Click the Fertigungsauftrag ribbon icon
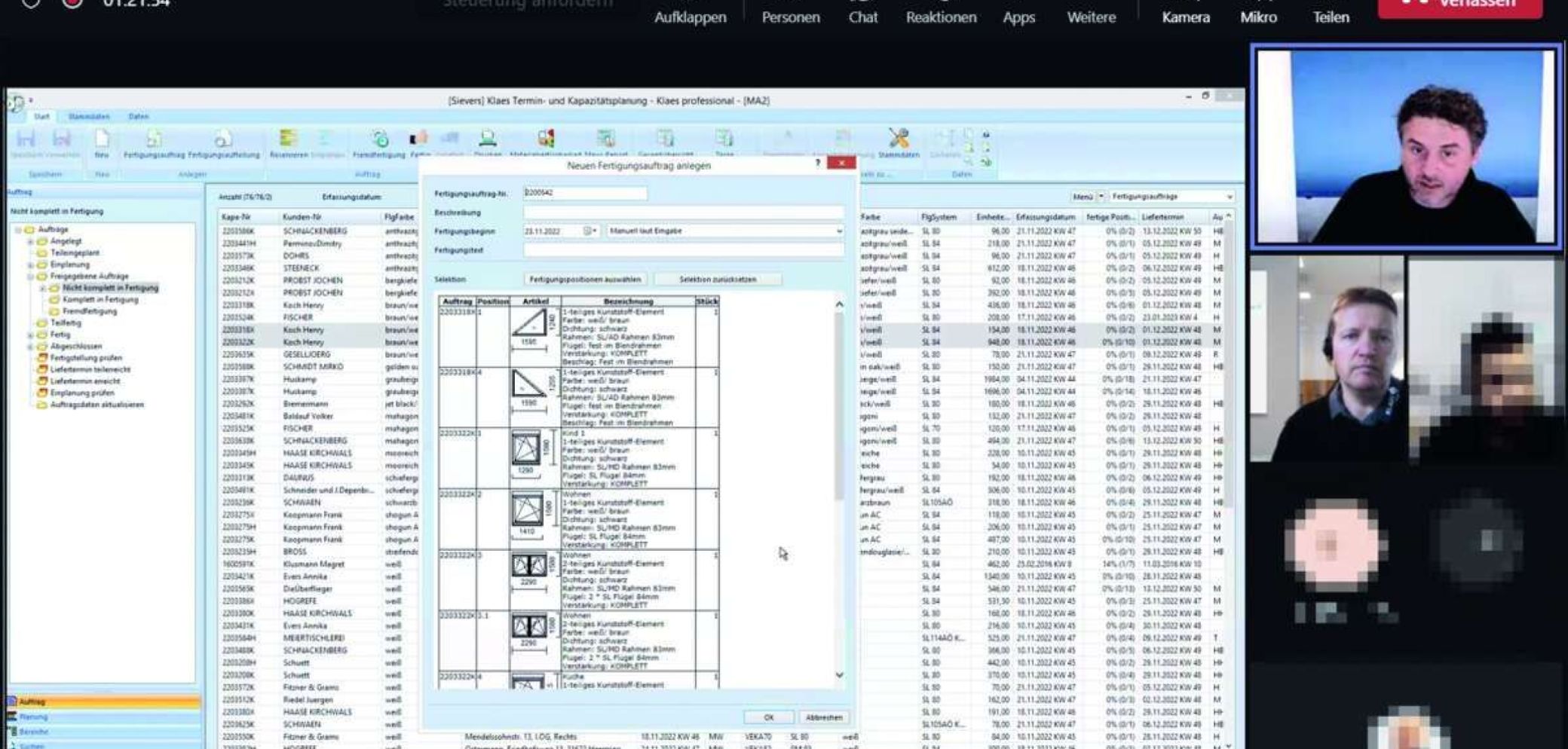The image size is (1568, 749). 154,141
